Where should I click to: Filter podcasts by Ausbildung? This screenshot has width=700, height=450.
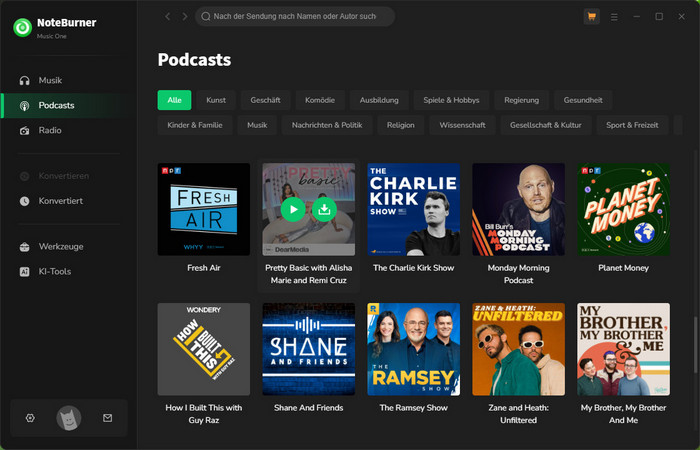pyautogui.click(x=379, y=100)
